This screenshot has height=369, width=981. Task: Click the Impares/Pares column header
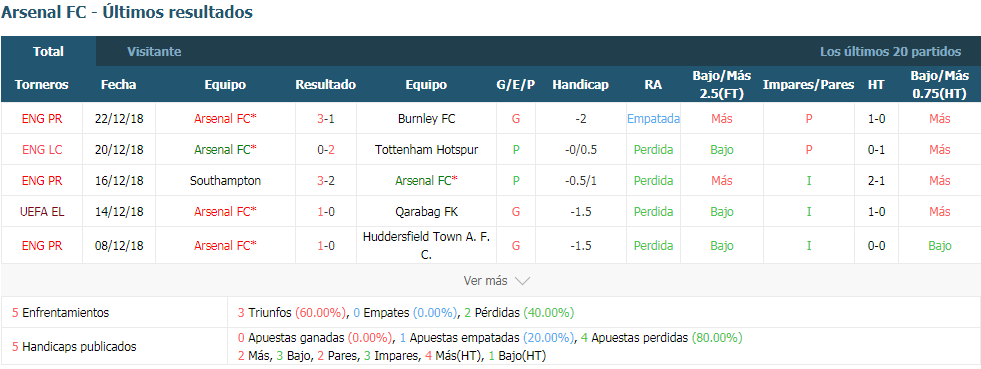(808, 84)
